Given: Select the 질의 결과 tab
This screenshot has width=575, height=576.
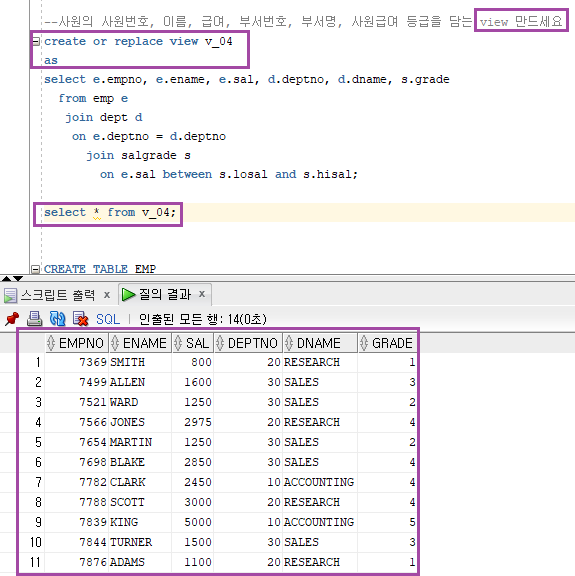Looking at the screenshot, I should 165,294.
